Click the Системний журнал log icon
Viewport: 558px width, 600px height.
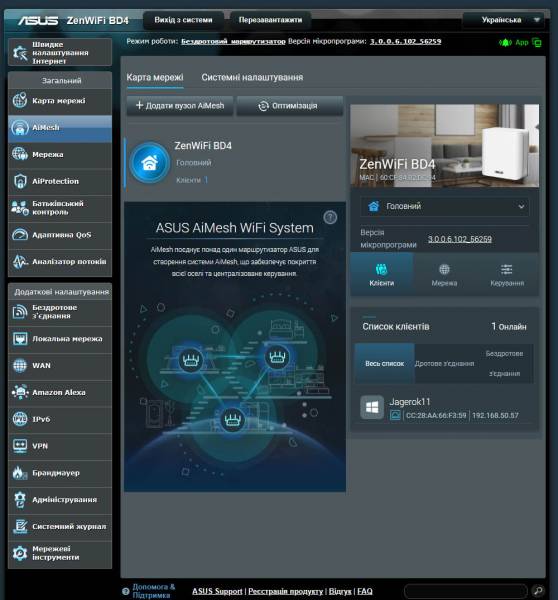[x=20, y=527]
